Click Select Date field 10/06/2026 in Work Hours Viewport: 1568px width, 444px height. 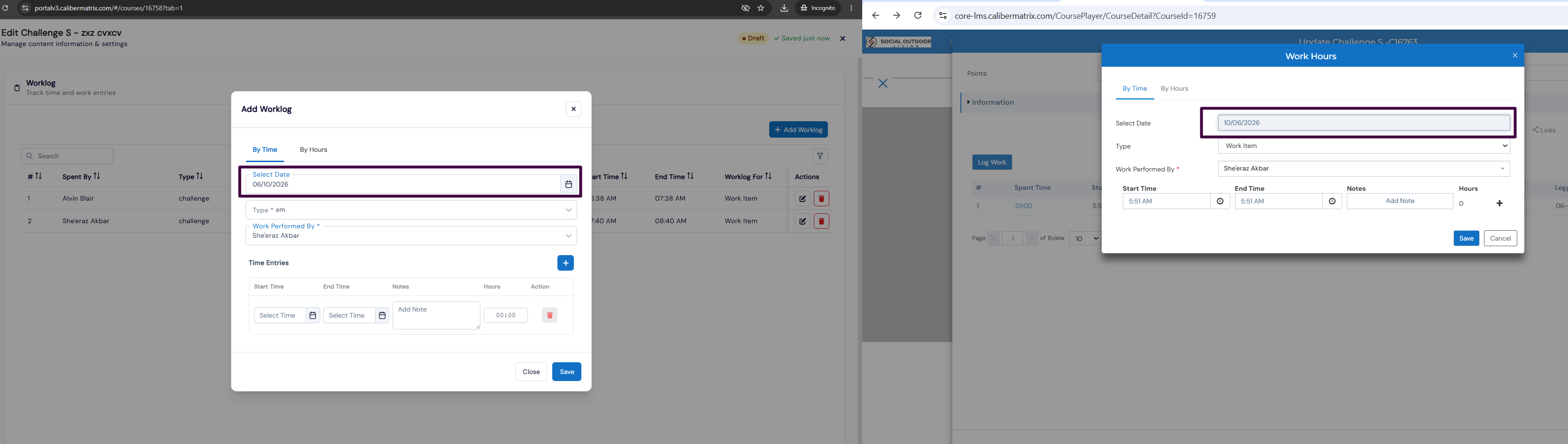(1363, 123)
